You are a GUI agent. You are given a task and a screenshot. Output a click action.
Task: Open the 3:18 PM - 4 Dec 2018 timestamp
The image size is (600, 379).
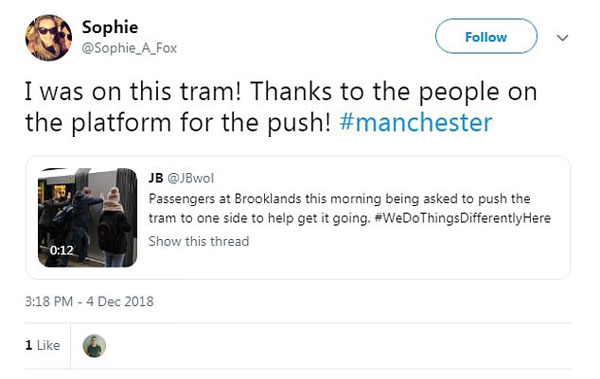click(x=89, y=301)
